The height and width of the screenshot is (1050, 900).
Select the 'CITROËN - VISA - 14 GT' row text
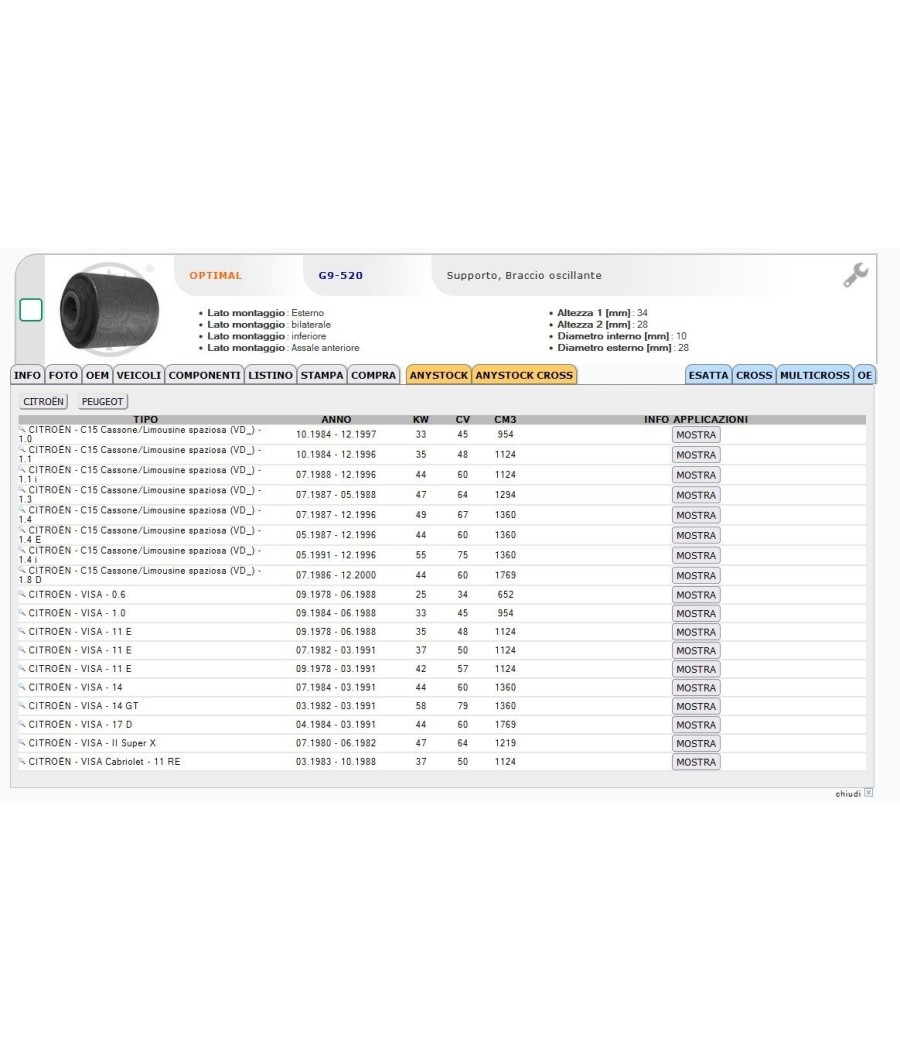coord(84,705)
